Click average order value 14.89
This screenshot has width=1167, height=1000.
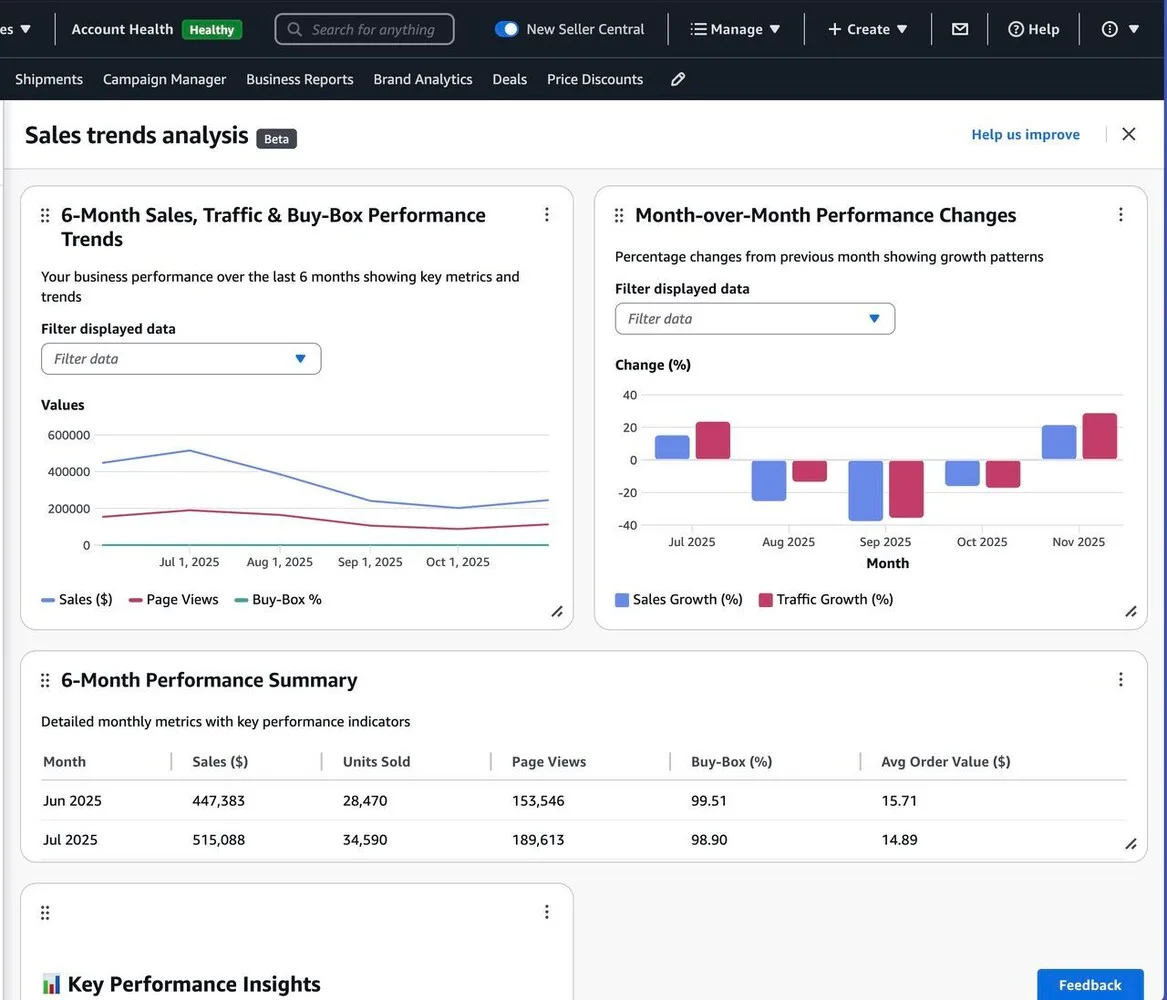tap(899, 839)
